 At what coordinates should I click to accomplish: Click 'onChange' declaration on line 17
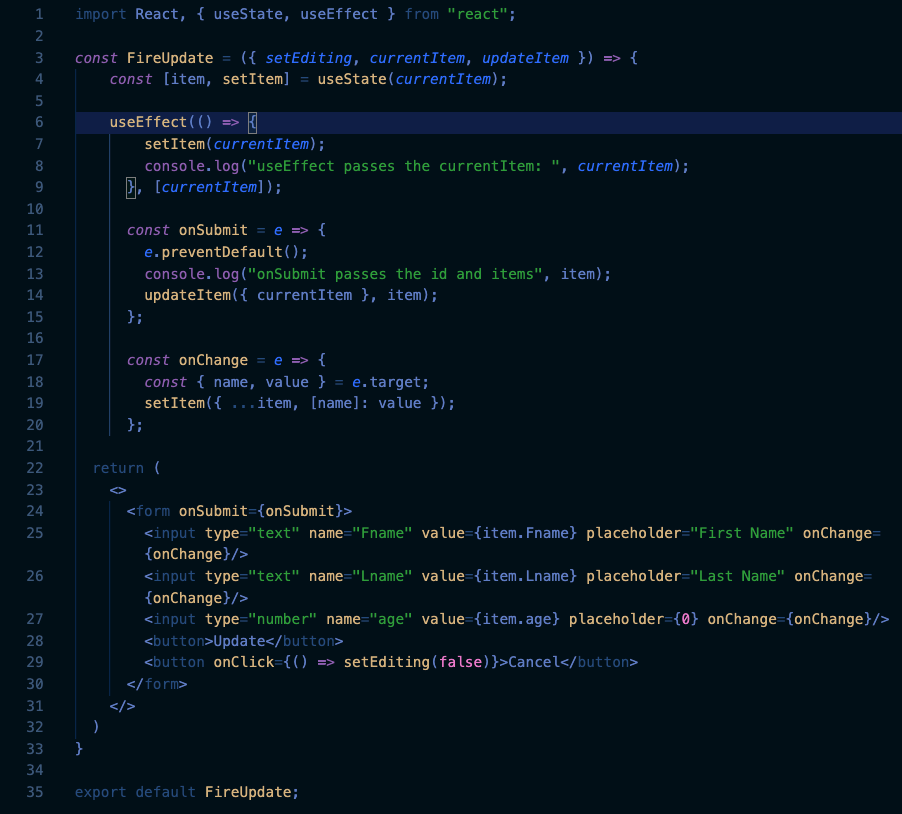tap(213, 360)
